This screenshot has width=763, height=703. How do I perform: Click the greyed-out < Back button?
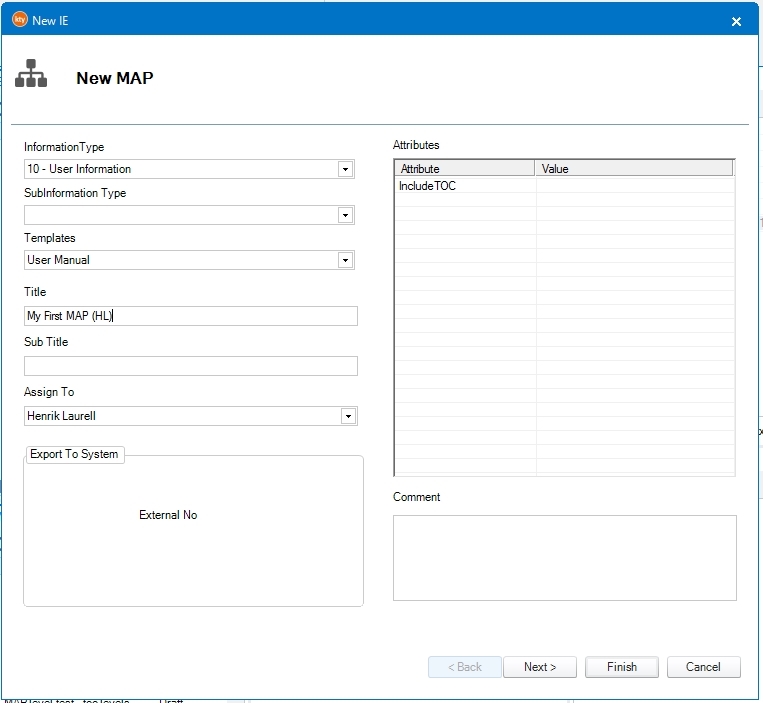[464, 667]
